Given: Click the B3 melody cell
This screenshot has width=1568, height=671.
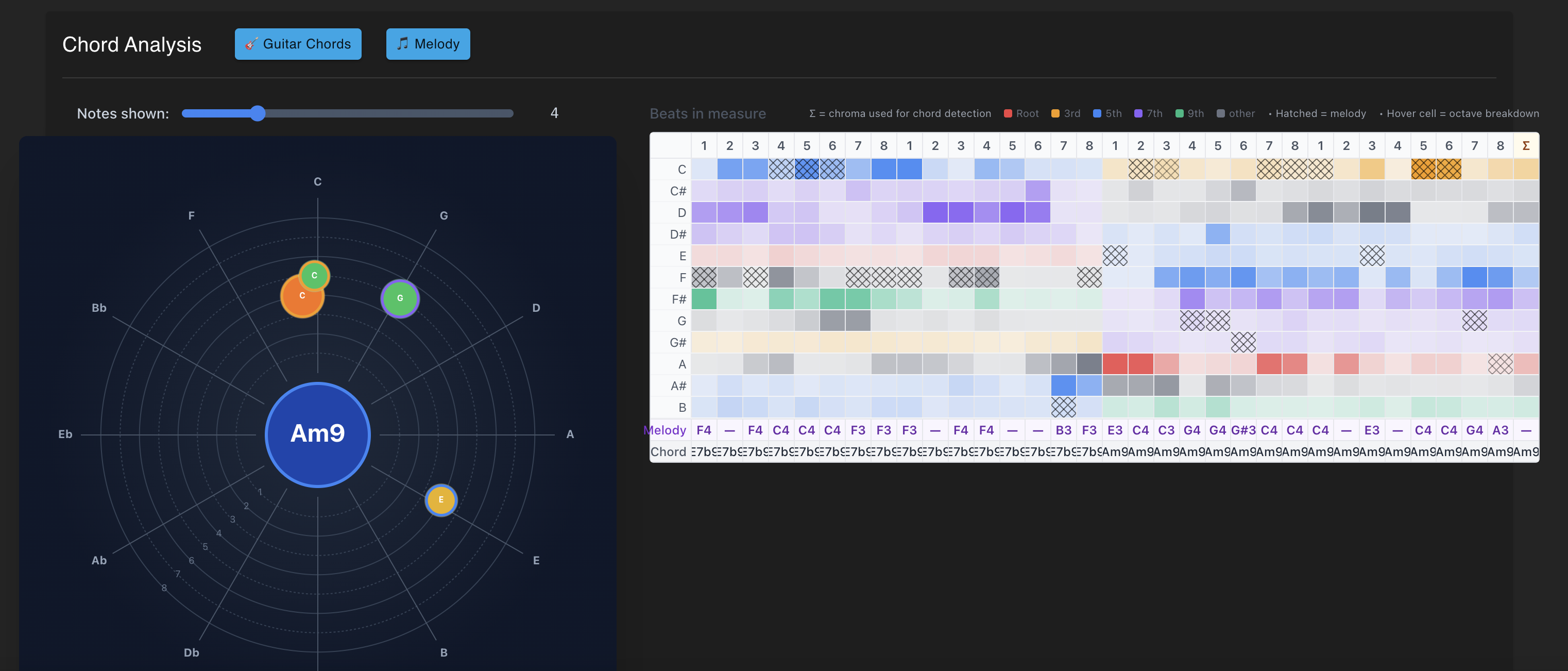Looking at the screenshot, I should 1063,430.
